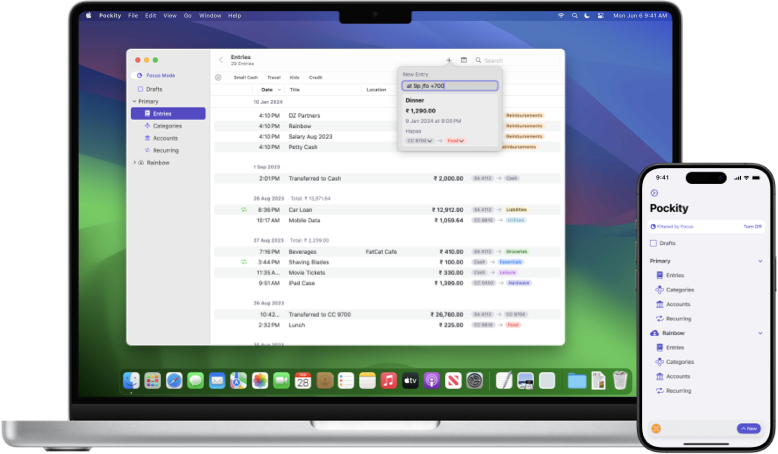Go back with the toolbar chevron
Viewport: 778px width, 454px height.
click(221, 60)
